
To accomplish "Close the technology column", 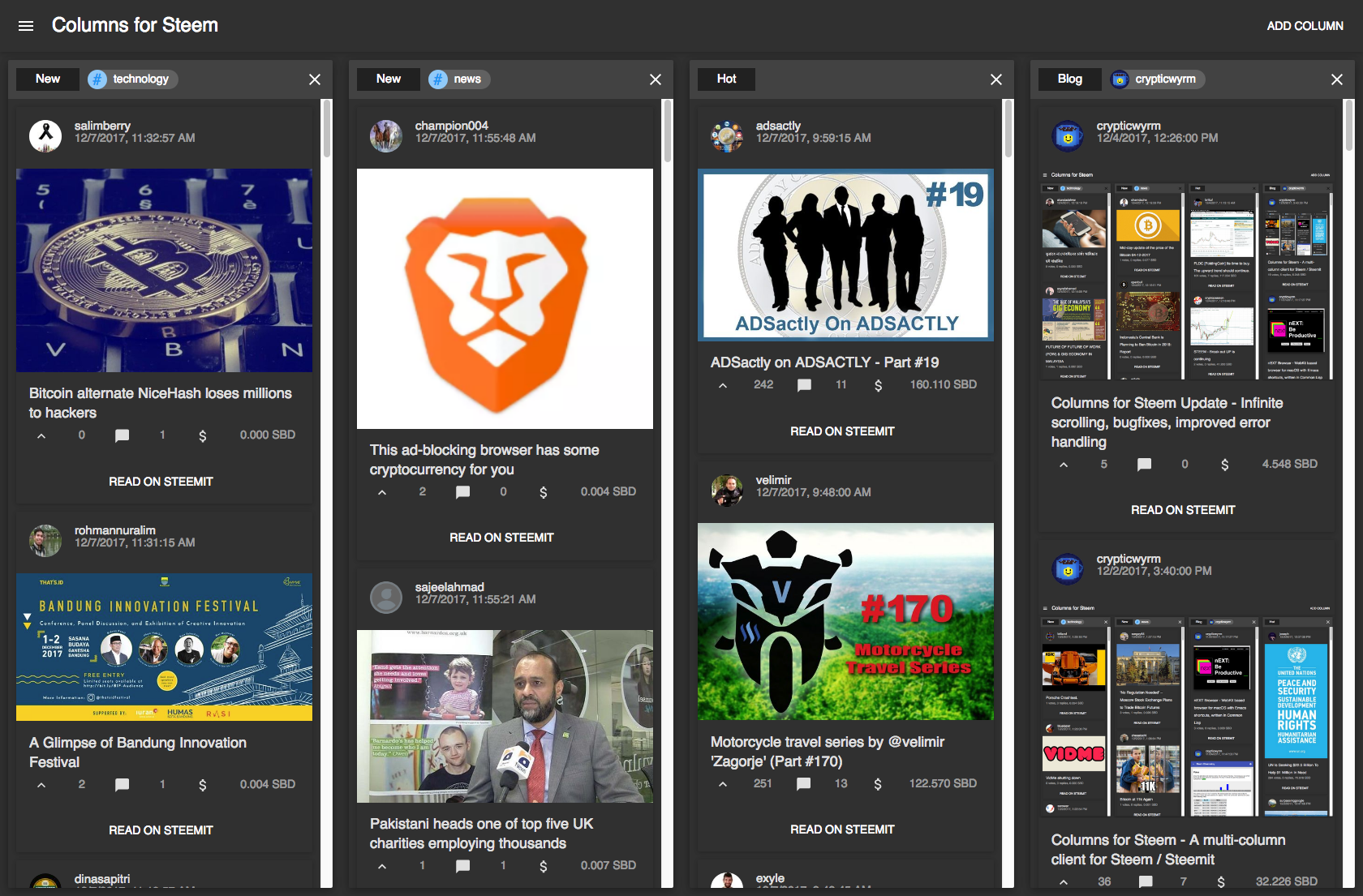I will tap(315, 79).
